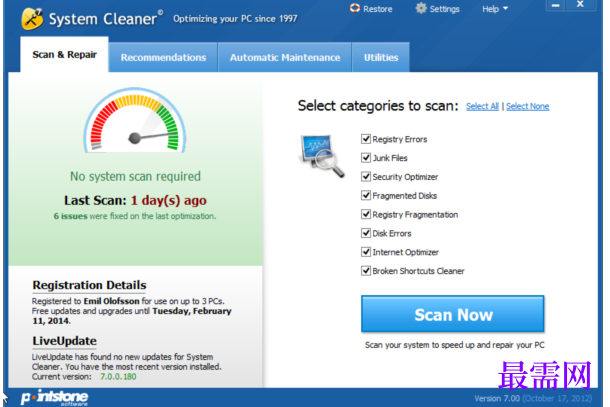Screen dimensions: 610x407
Task: Click the Scan Now button
Action: (x=452, y=314)
